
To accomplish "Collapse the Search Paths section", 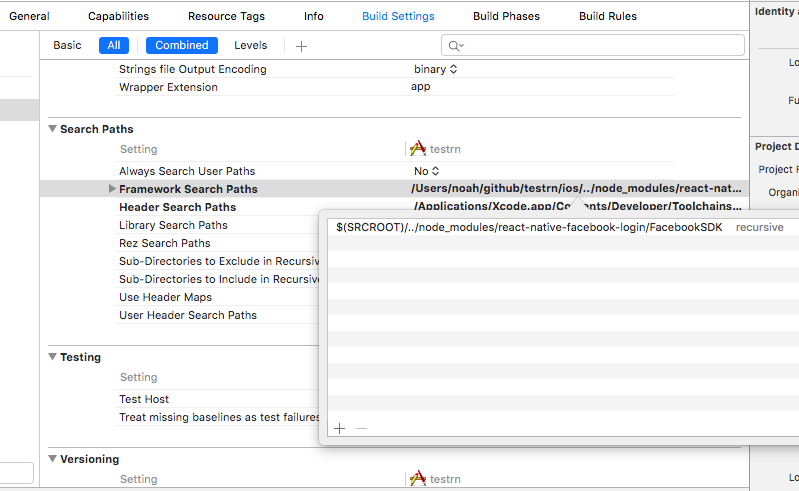I will point(52,129).
